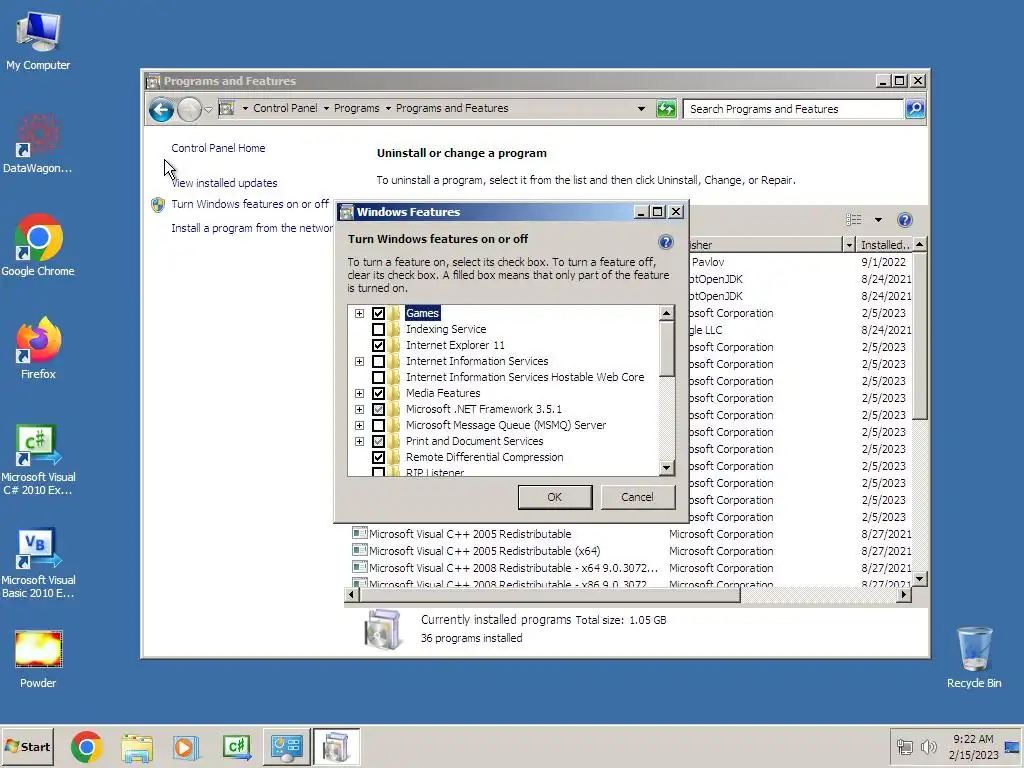The height and width of the screenshot is (768, 1024).
Task: Click Turn Windows features on or off
Action: click(249, 204)
